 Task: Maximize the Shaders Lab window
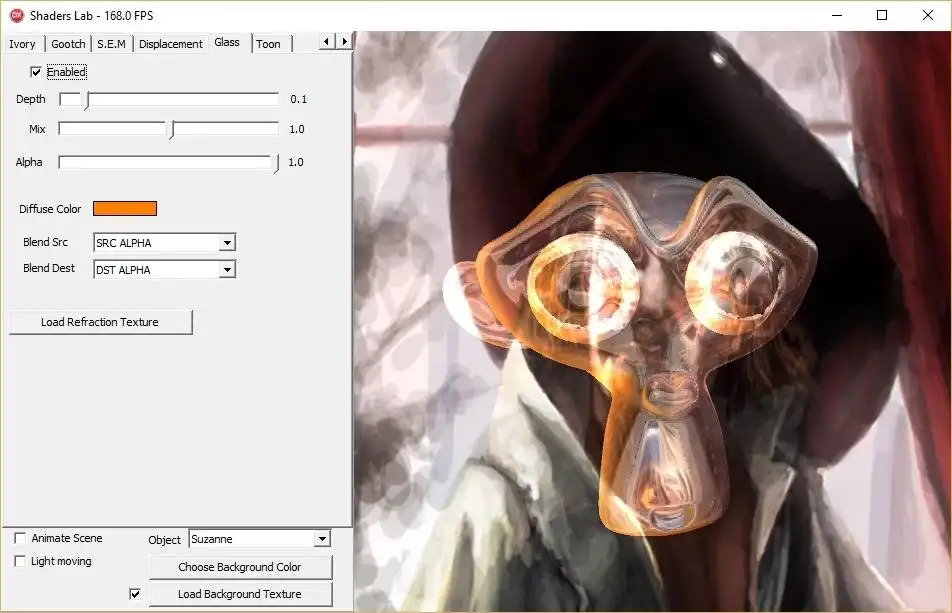[882, 15]
